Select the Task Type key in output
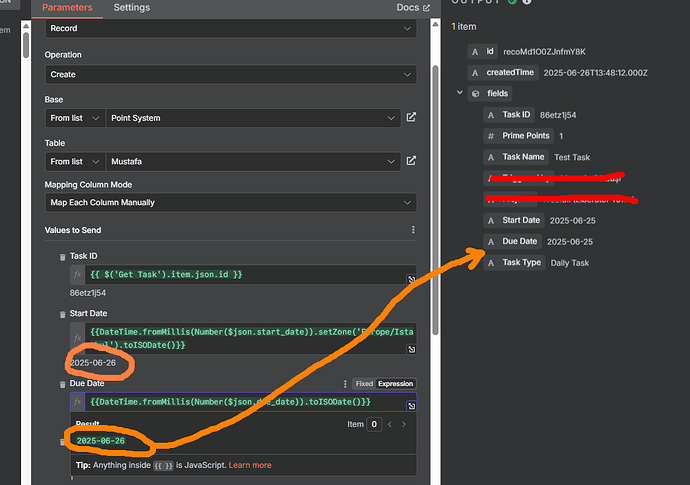The height and width of the screenshot is (485, 690). coord(514,262)
